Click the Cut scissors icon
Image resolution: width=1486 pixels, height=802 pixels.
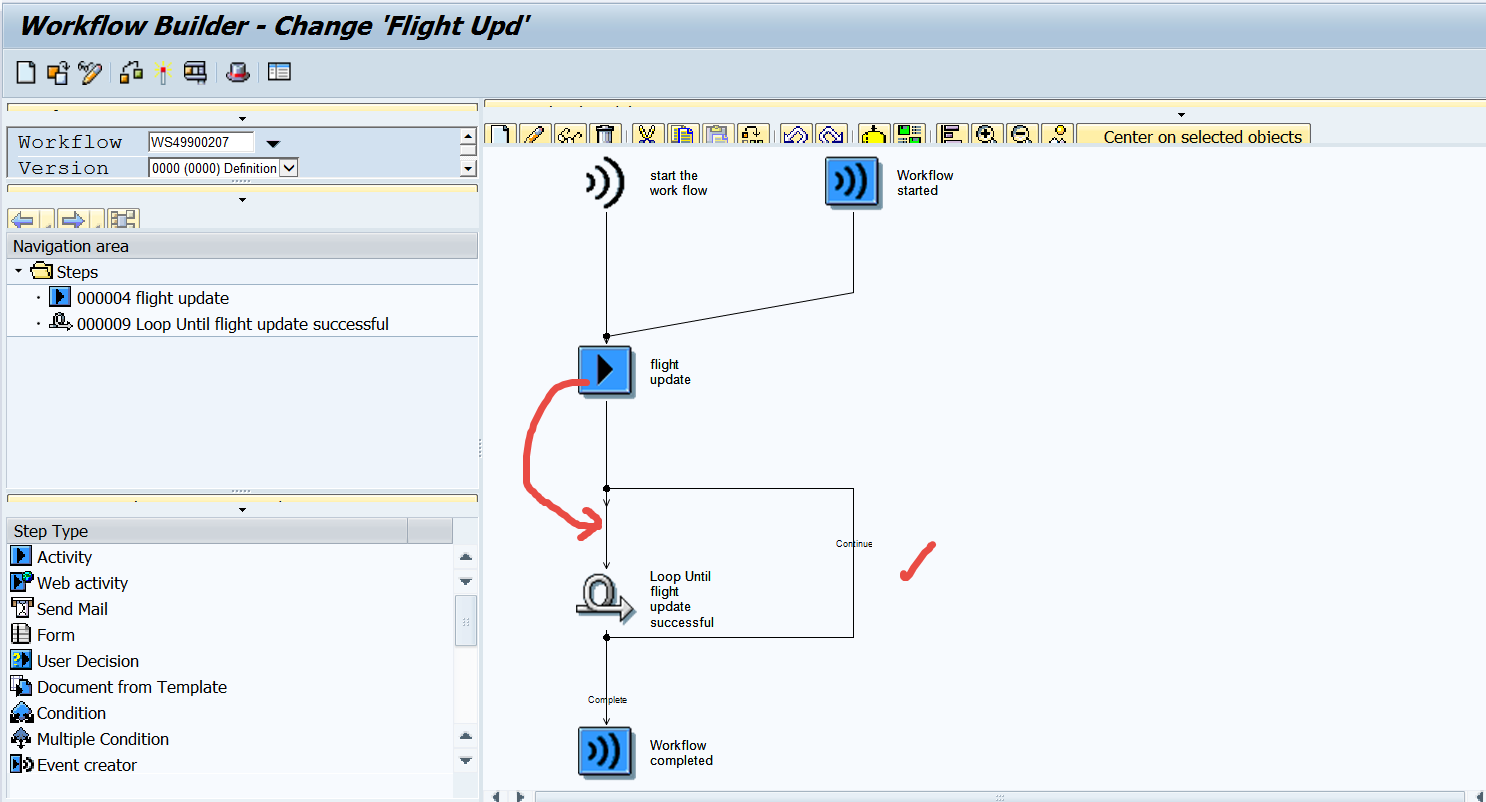tap(648, 135)
